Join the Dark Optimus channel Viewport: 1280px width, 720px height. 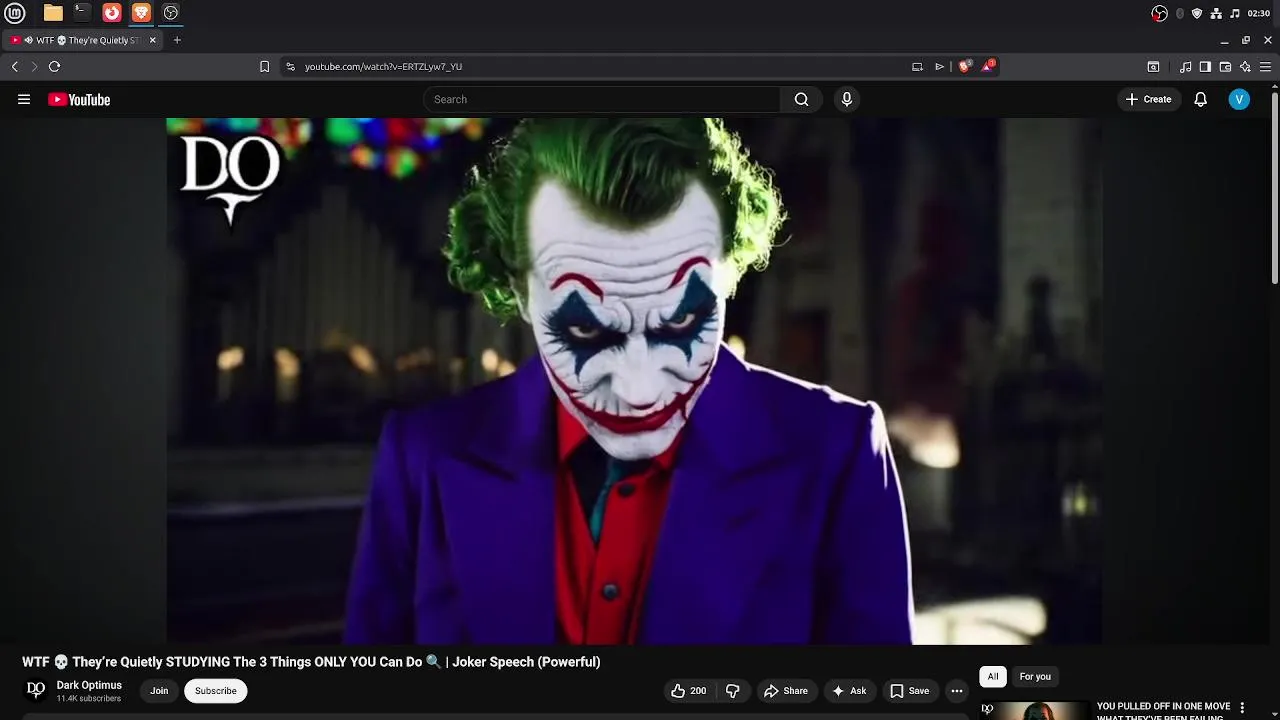click(x=159, y=691)
